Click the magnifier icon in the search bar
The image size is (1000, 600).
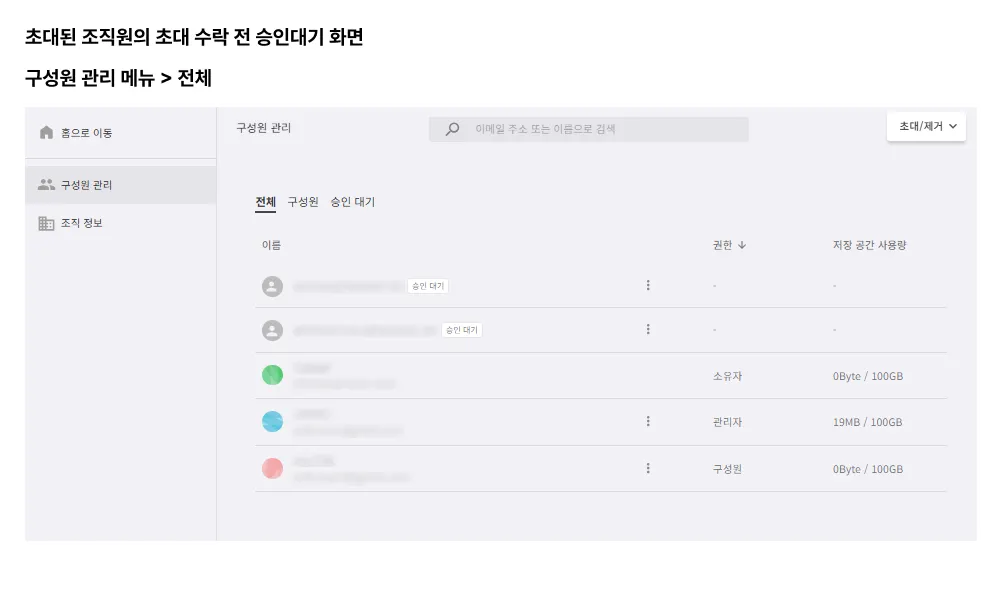[452, 129]
